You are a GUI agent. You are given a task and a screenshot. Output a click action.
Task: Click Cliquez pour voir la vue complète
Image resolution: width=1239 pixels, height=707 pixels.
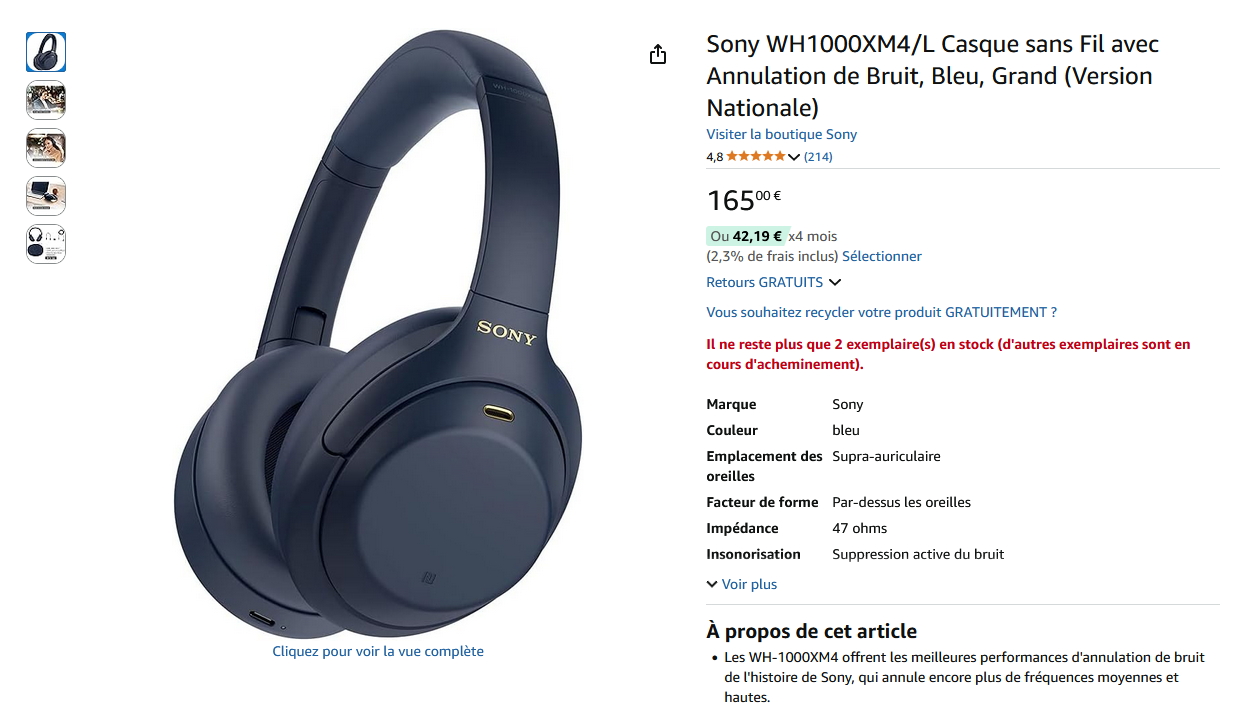click(x=378, y=651)
